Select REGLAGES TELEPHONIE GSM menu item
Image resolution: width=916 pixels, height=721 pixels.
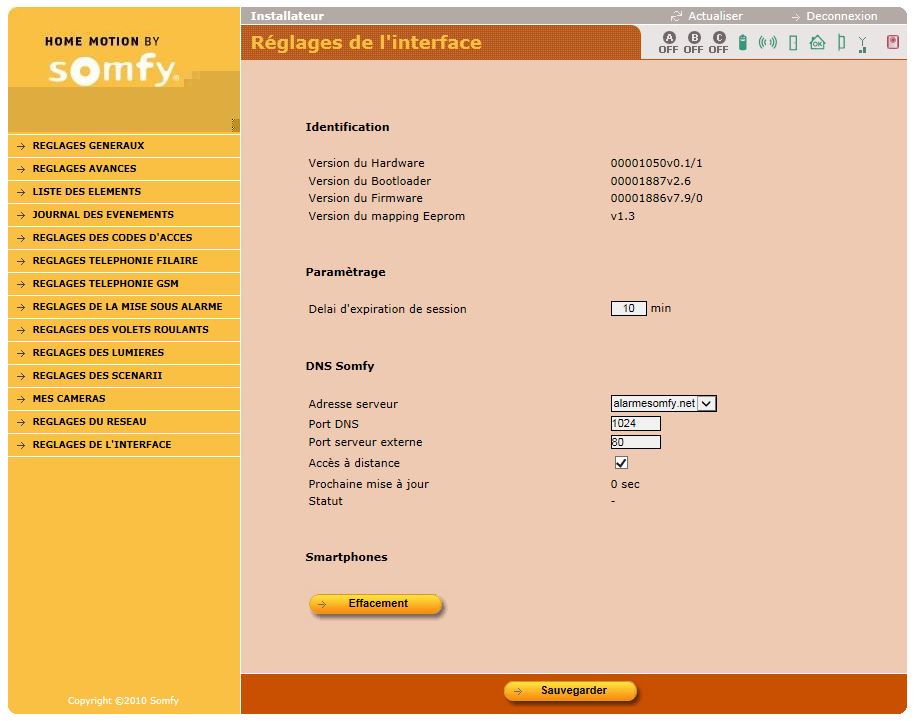(x=105, y=284)
